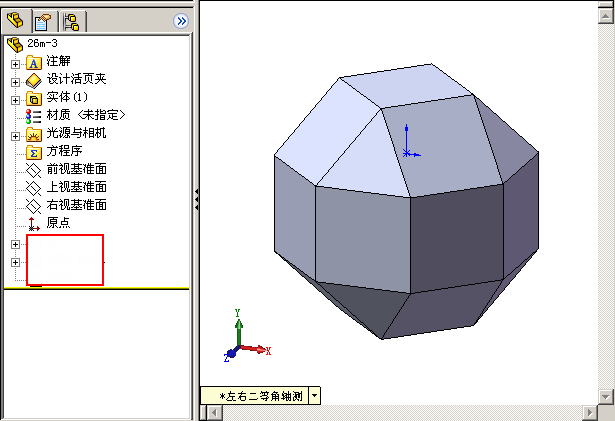The width and height of the screenshot is (615, 421).
Task: Select the dark front-right square face
Action: click(457, 239)
